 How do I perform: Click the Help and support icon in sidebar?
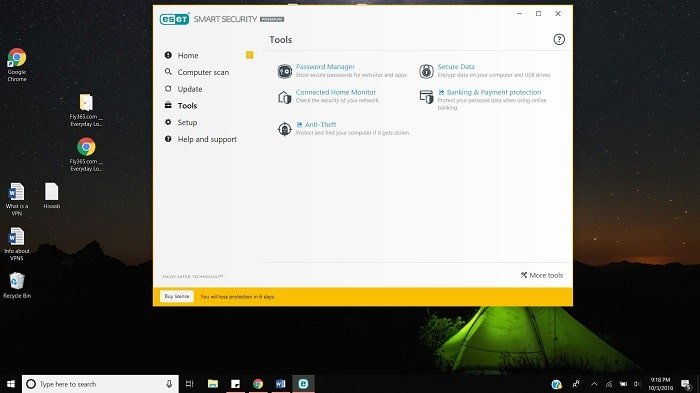(168, 139)
